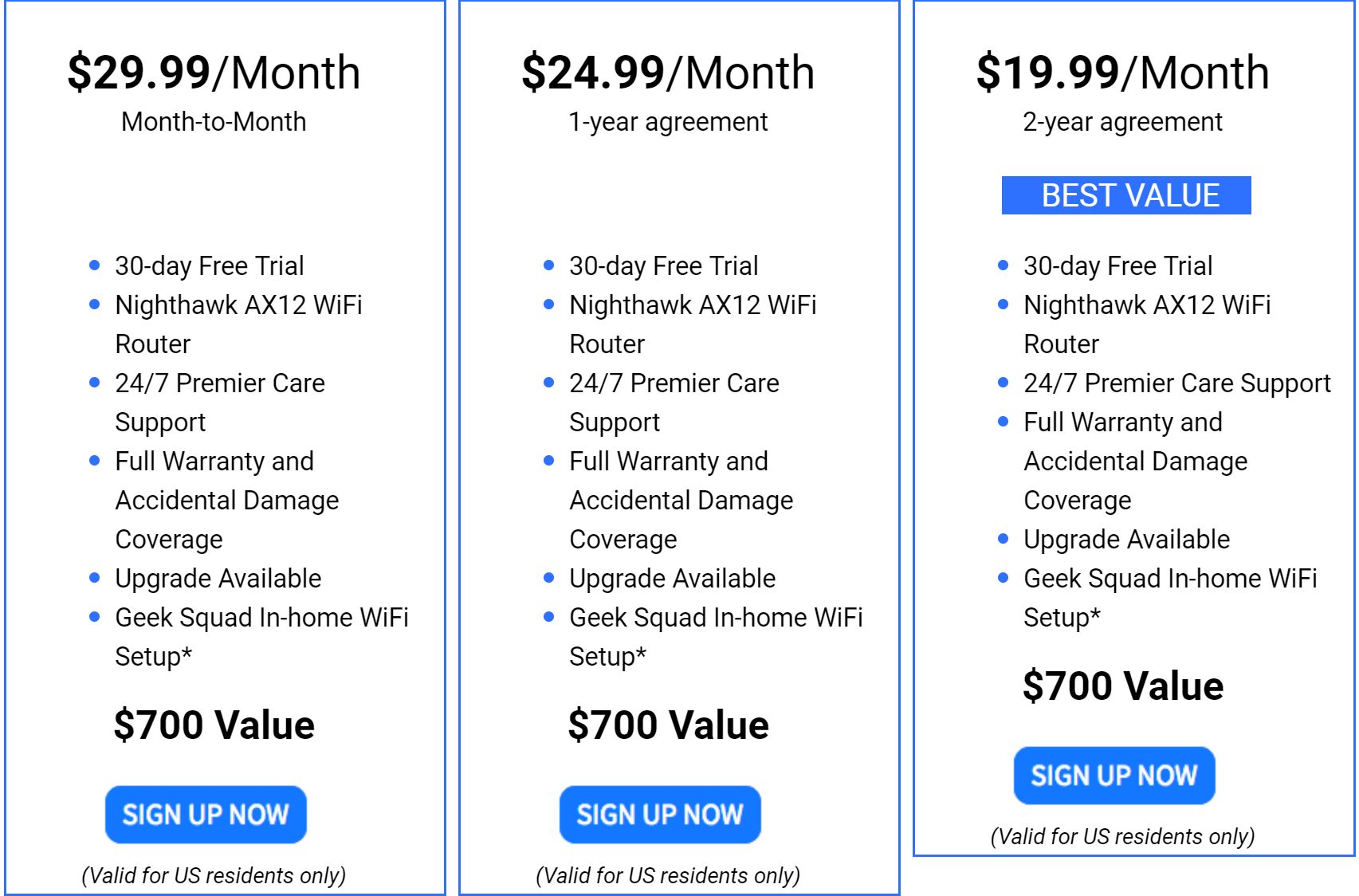Click 30-day Free Trial in the $29.99 plan
The image size is (1359, 896).
[209, 266]
